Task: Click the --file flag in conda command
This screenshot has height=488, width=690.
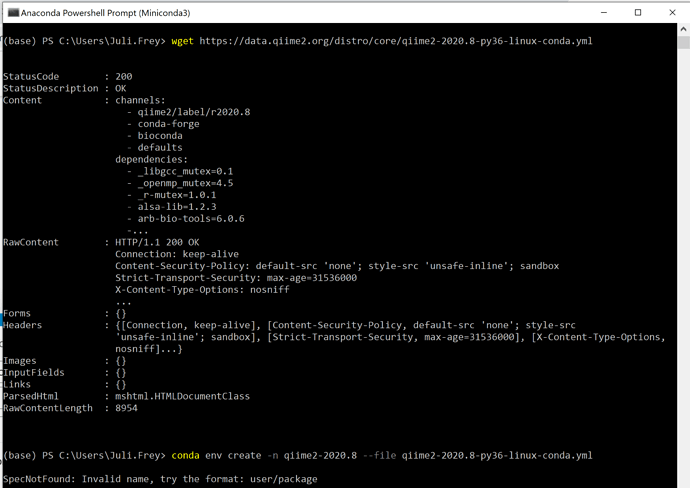Action: [x=379, y=455]
